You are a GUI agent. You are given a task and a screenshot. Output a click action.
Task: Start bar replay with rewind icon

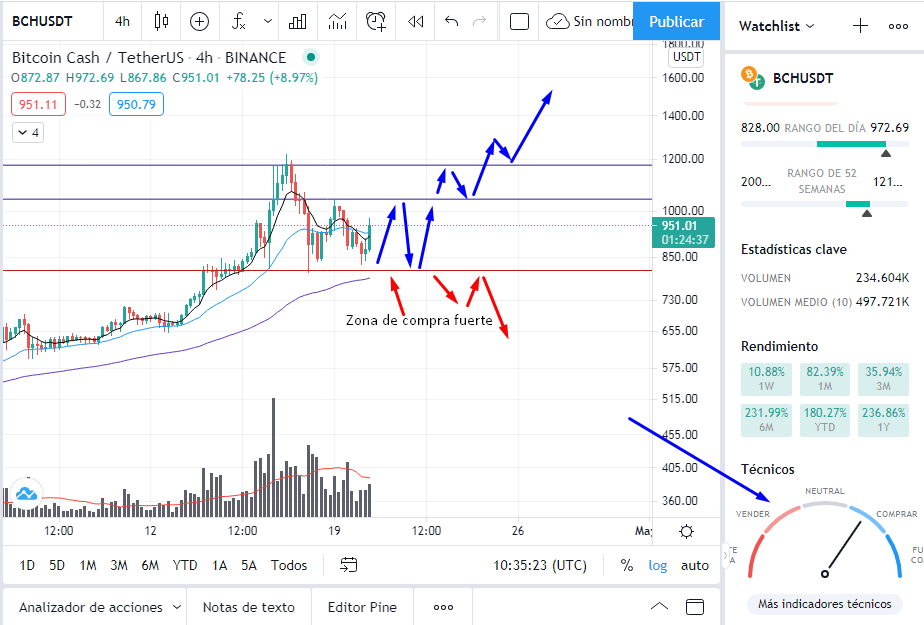pyautogui.click(x=415, y=22)
